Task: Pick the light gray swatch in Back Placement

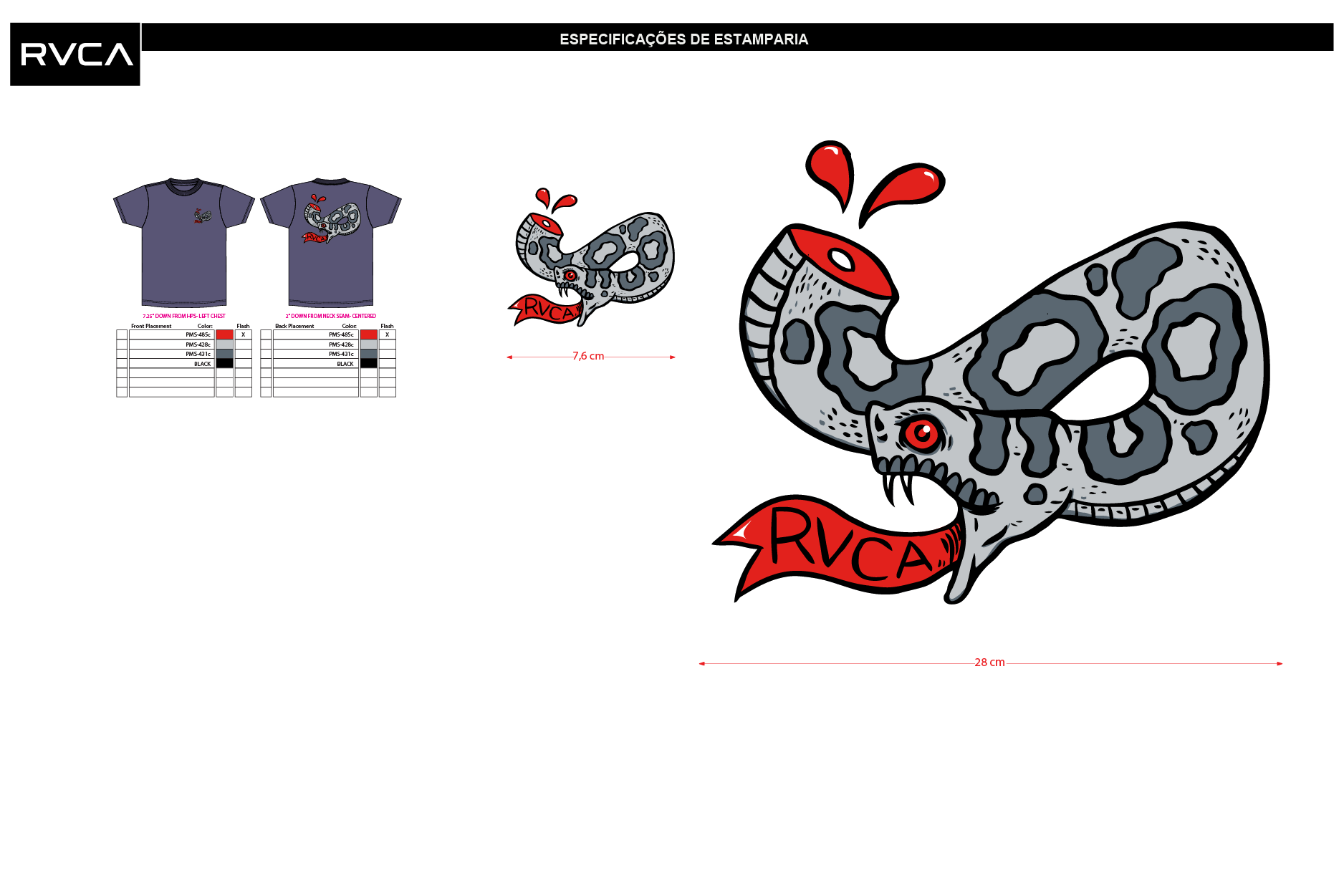Action: 369,345
